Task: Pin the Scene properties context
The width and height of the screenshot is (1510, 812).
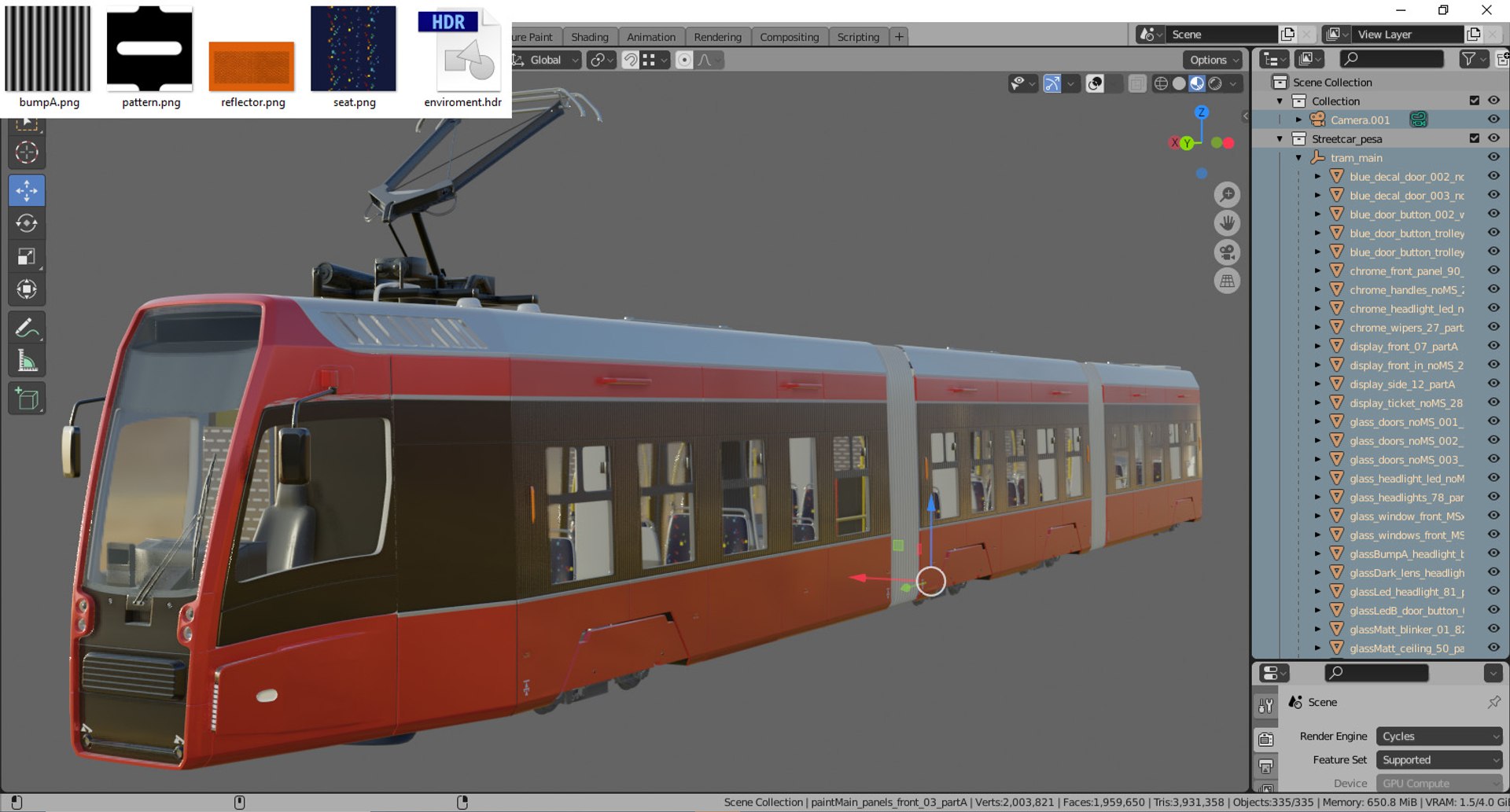Action: click(x=1493, y=702)
